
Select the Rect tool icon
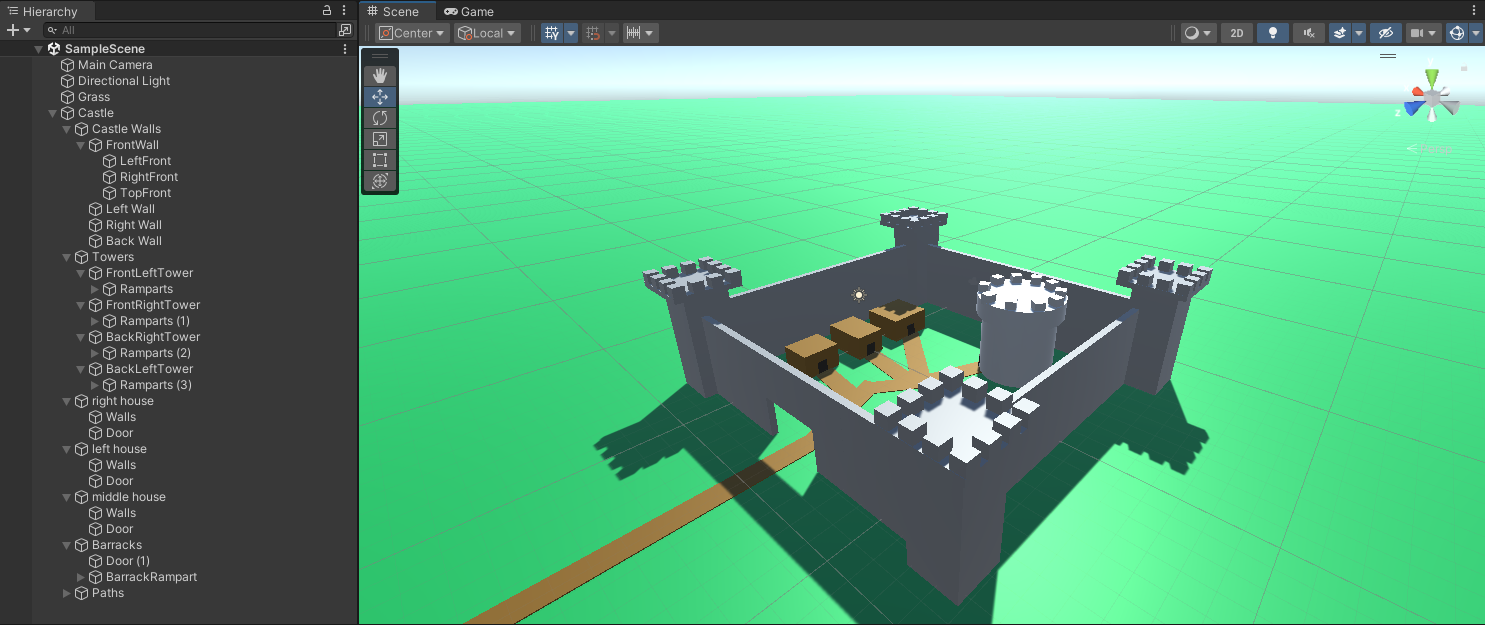point(380,159)
